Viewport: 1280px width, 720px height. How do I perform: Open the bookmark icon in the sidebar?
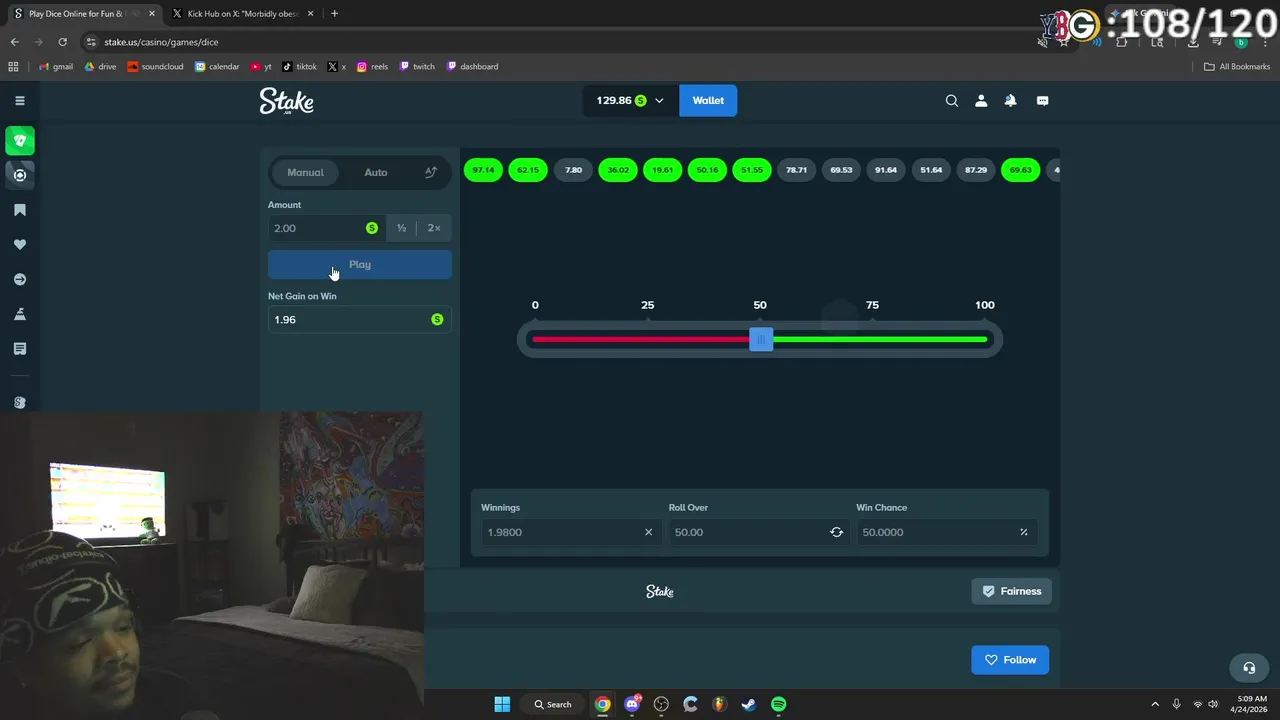(20, 210)
